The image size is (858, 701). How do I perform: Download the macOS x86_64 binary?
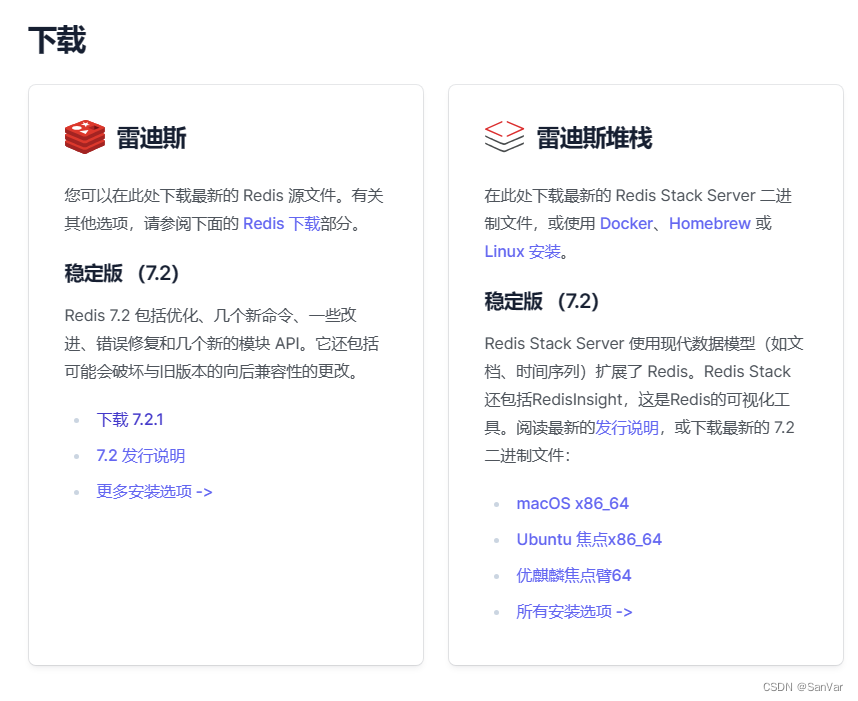[572, 503]
